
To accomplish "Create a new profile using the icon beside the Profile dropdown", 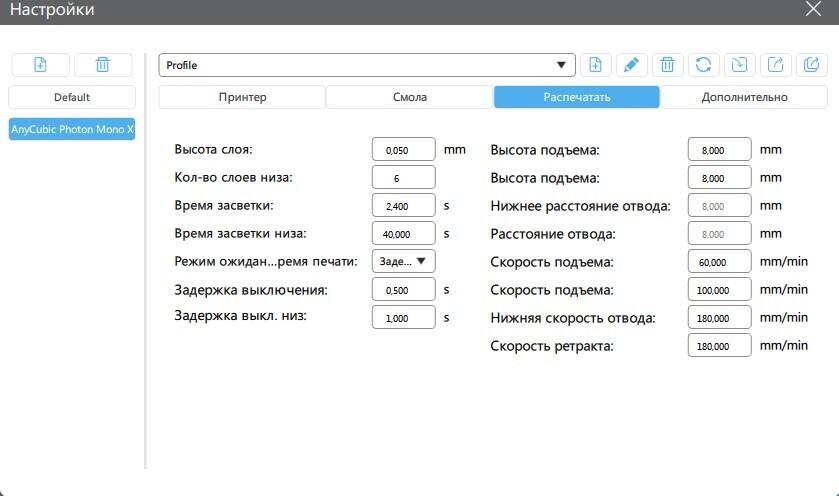I will [x=596, y=65].
